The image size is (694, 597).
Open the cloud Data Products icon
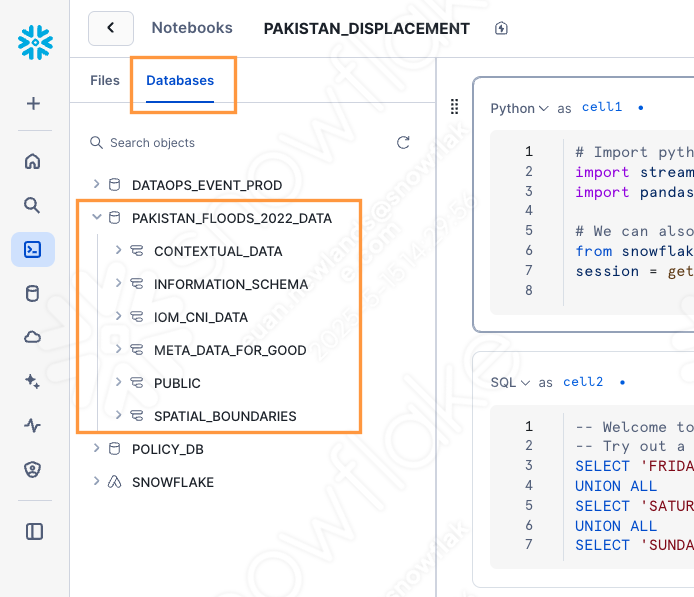[x=32, y=337]
